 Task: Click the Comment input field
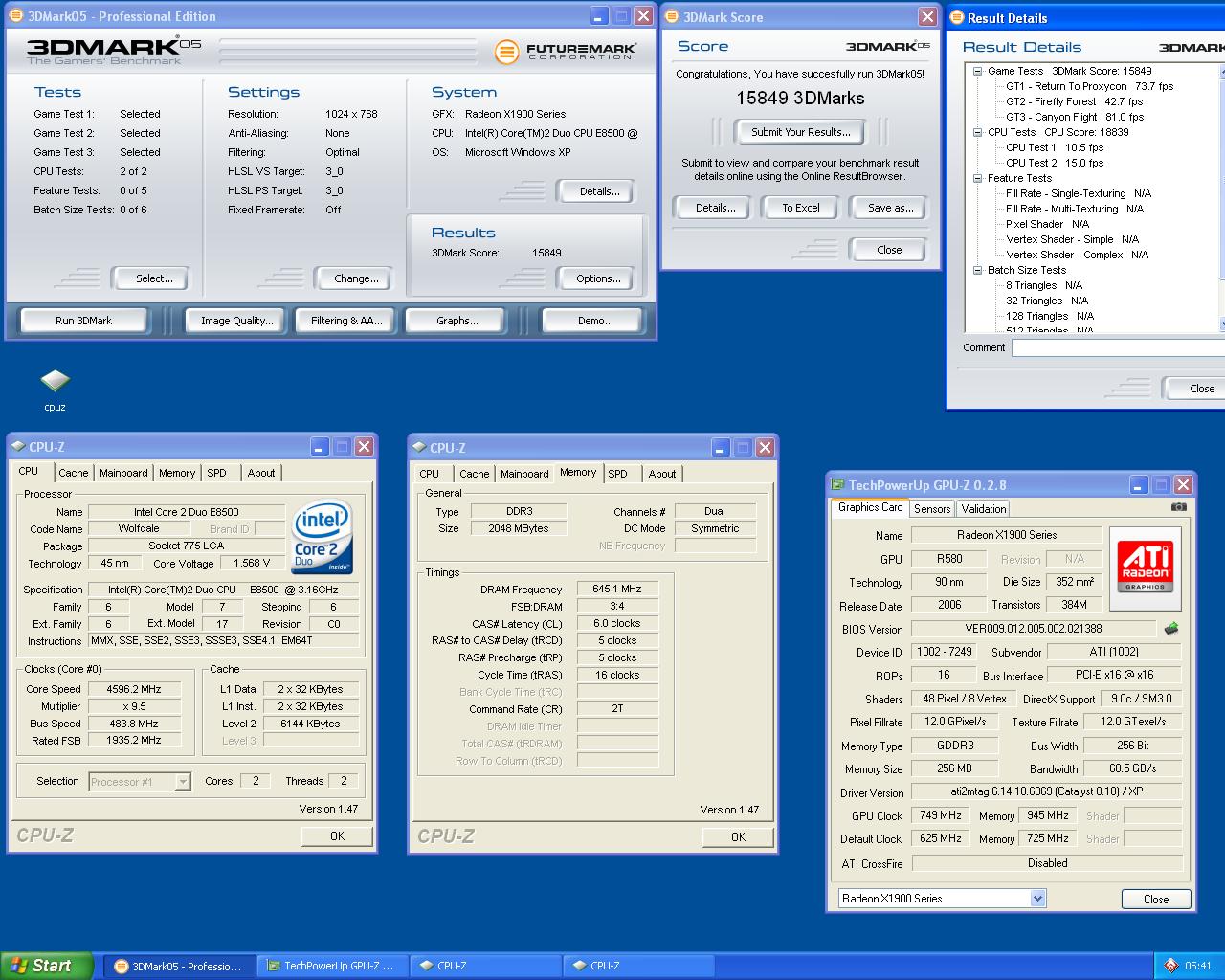click(x=1118, y=348)
